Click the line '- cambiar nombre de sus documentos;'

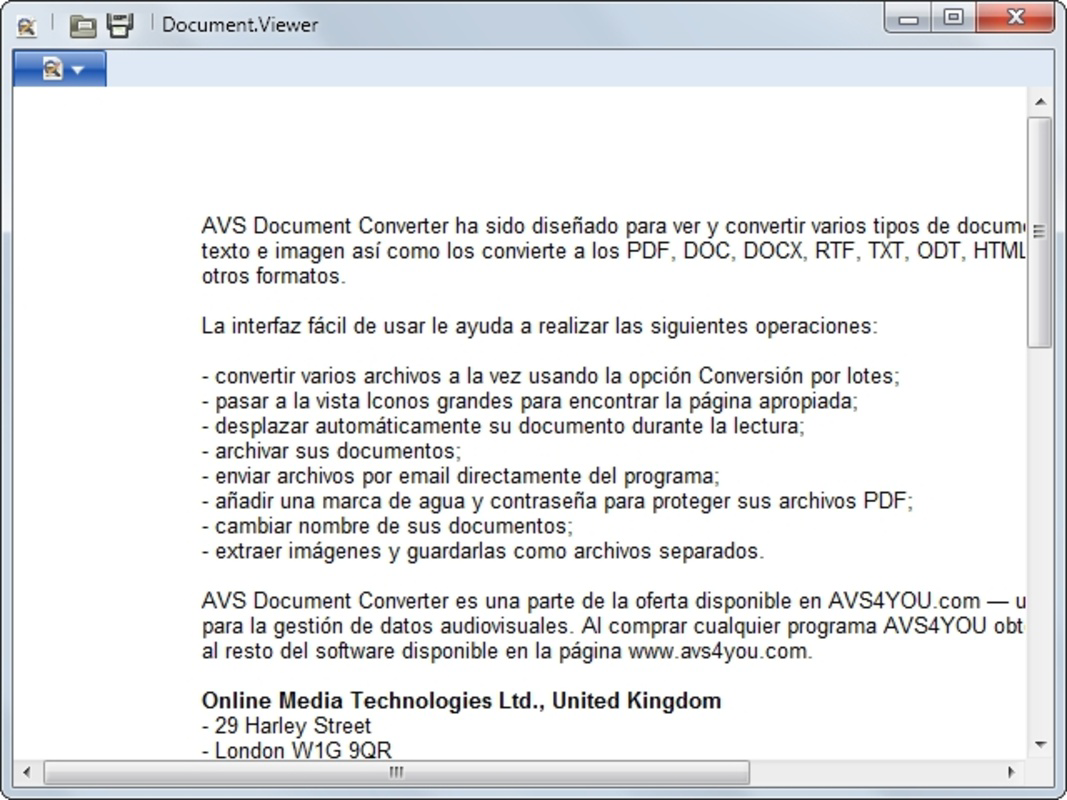pos(387,526)
